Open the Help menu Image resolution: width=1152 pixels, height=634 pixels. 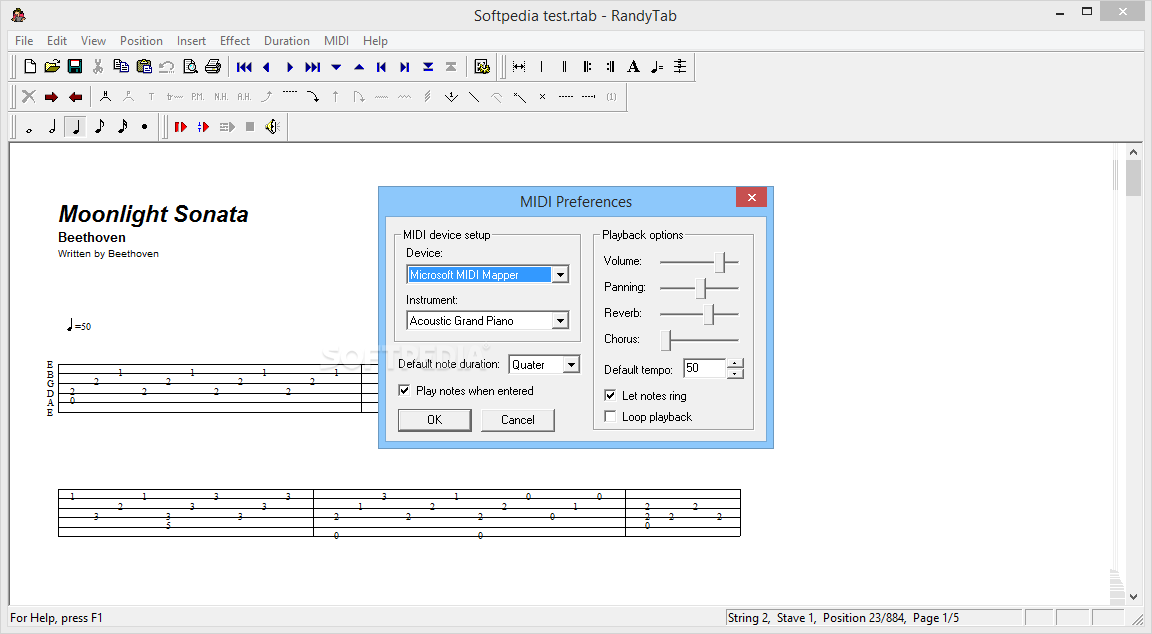[375, 40]
